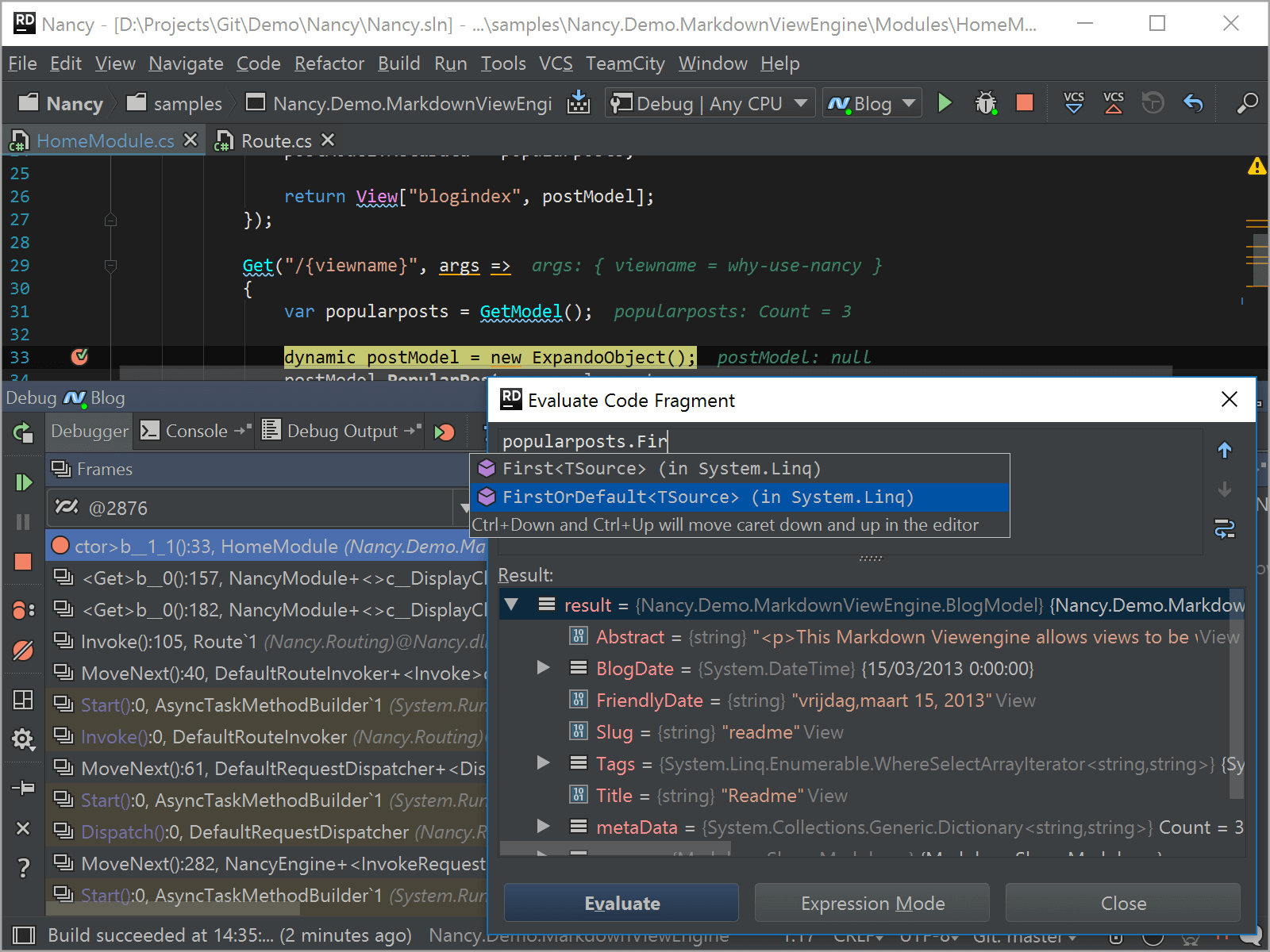Switch to the Console debug tab
Screen dimensions: 1270x952
196,431
